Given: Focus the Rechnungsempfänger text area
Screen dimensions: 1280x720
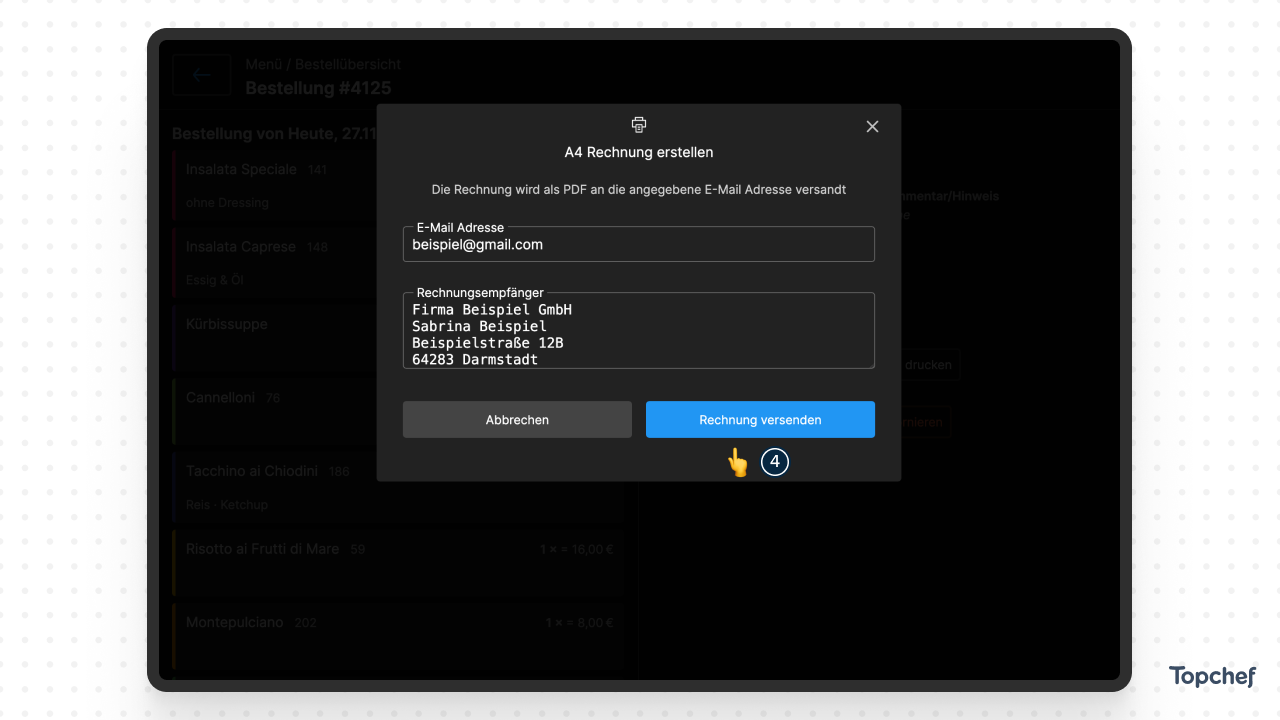Looking at the screenshot, I should [638, 334].
